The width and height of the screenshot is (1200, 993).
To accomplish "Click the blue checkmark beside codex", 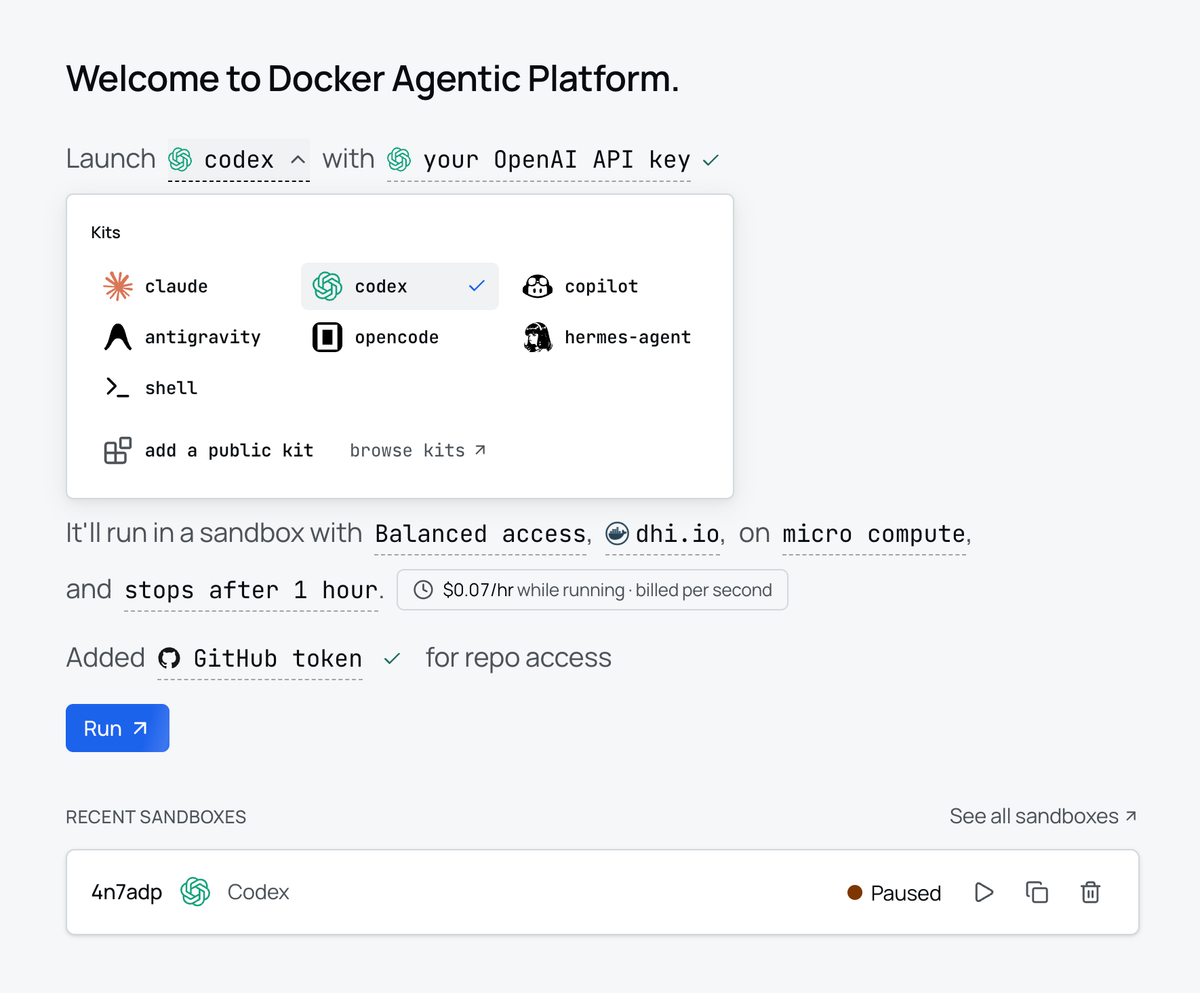I will [476, 286].
